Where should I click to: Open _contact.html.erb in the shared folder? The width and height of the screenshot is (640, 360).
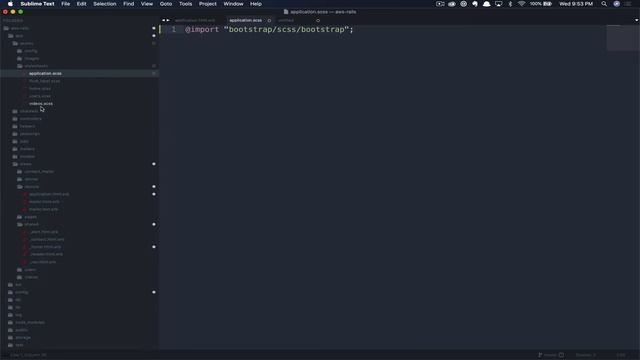pyautogui.click(x=47, y=240)
